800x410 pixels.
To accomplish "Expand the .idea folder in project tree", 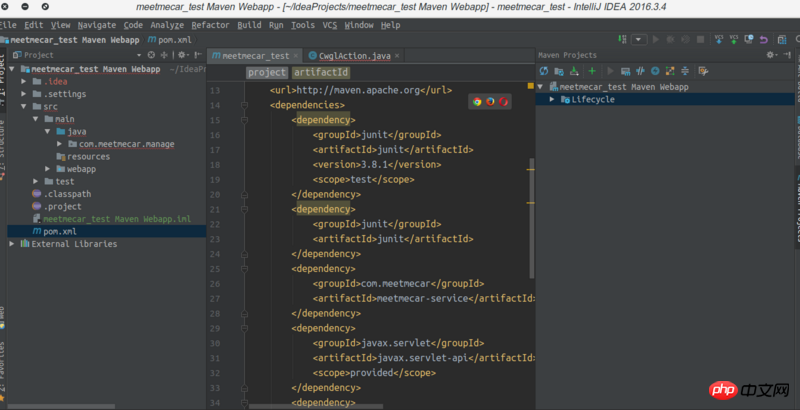I will click(36, 81).
